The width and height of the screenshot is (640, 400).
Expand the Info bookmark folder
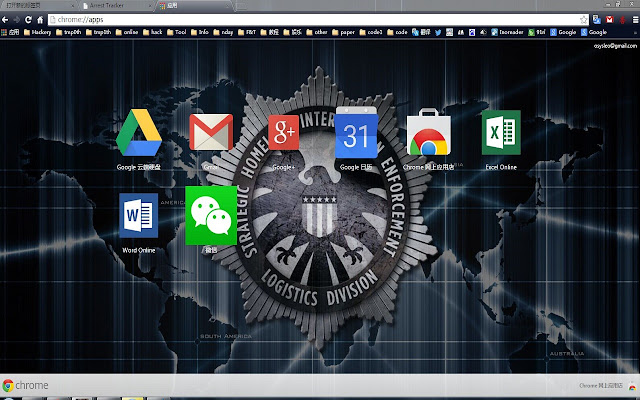200,32
